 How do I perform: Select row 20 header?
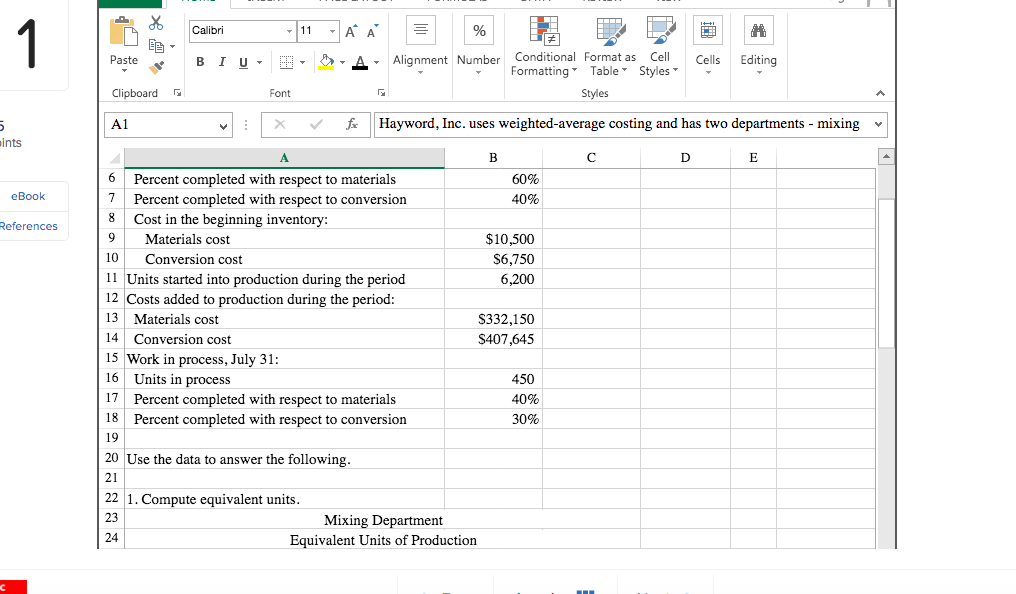(112, 458)
